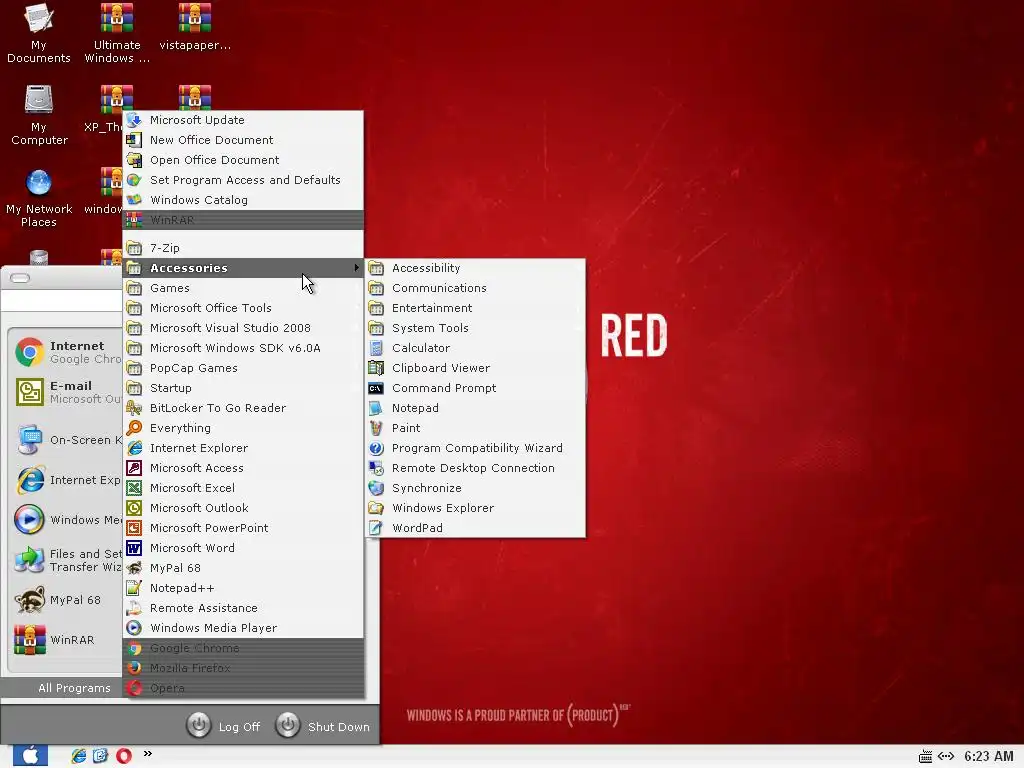Open Google Chrome at bottom of program list
This screenshot has width=1024, height=768.
coord(243,648)
